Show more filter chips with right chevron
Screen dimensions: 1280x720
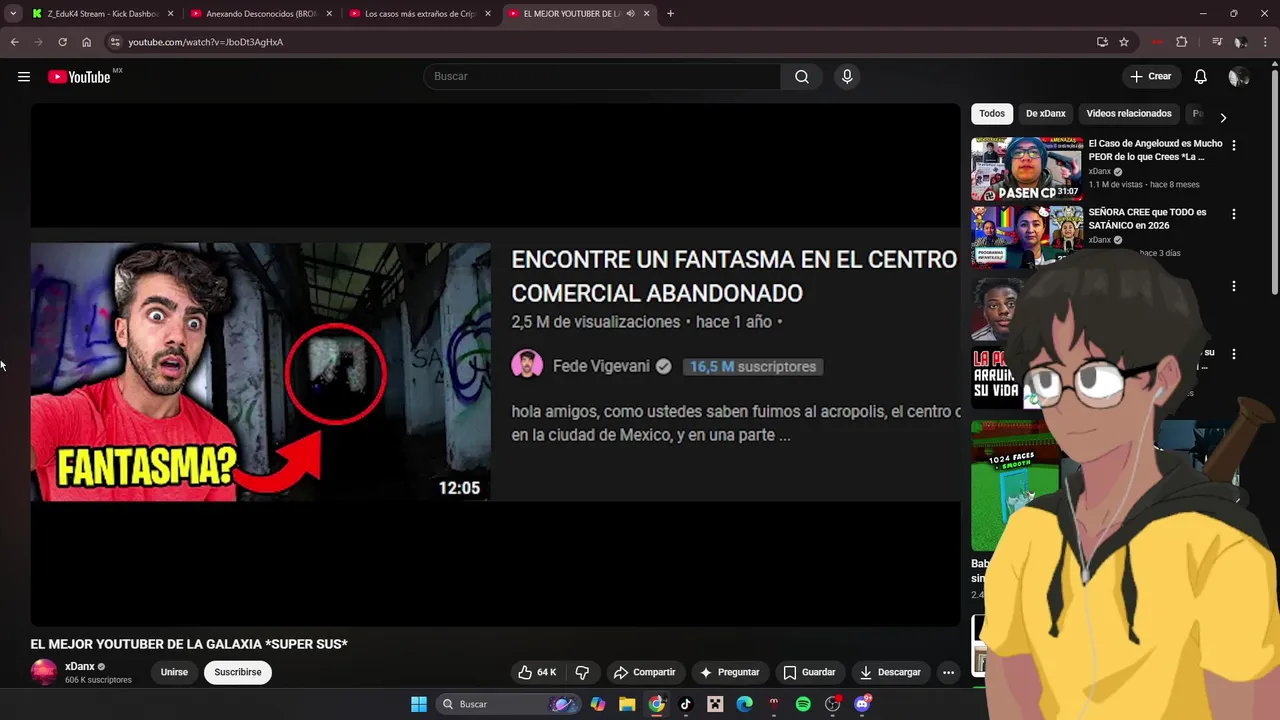(x=1222, y=118)
